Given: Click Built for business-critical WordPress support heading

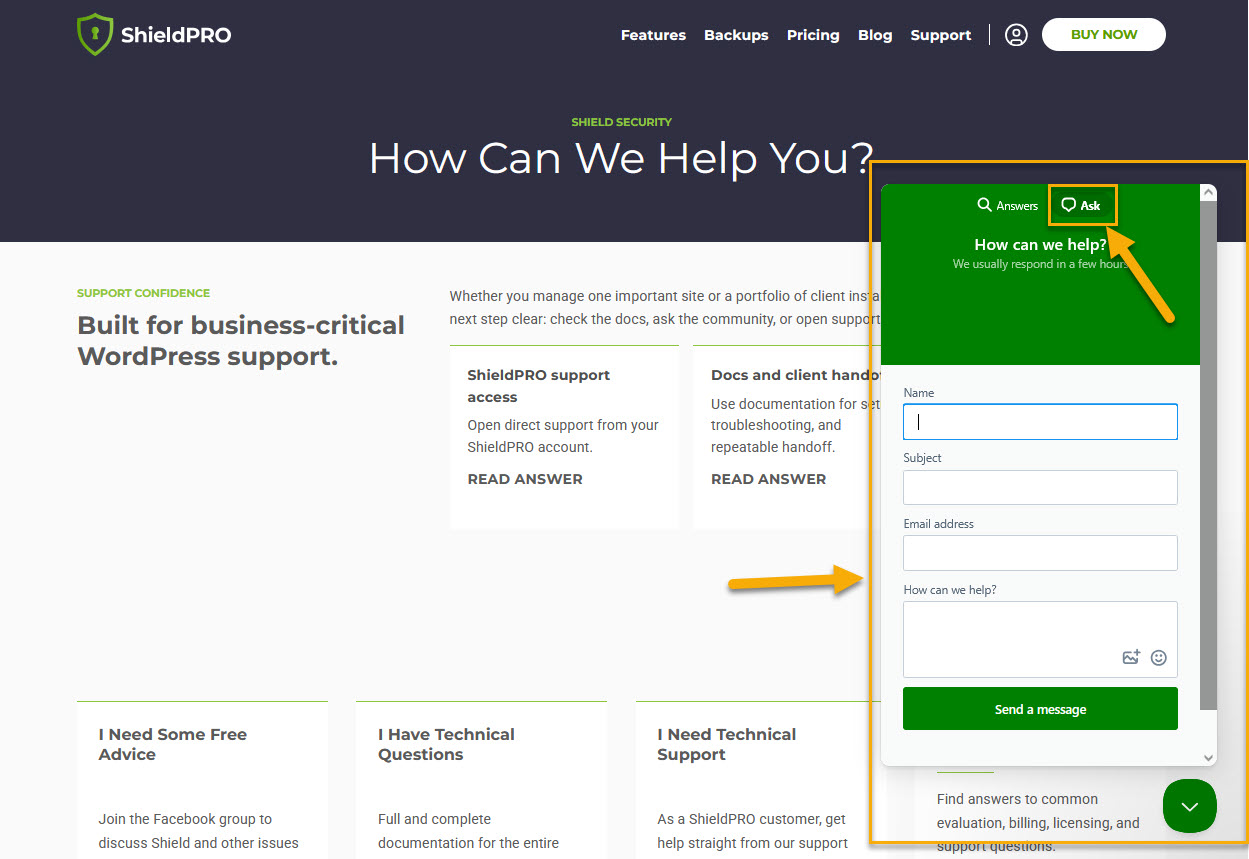Looking at the screenshot, I should pos(241,340).
